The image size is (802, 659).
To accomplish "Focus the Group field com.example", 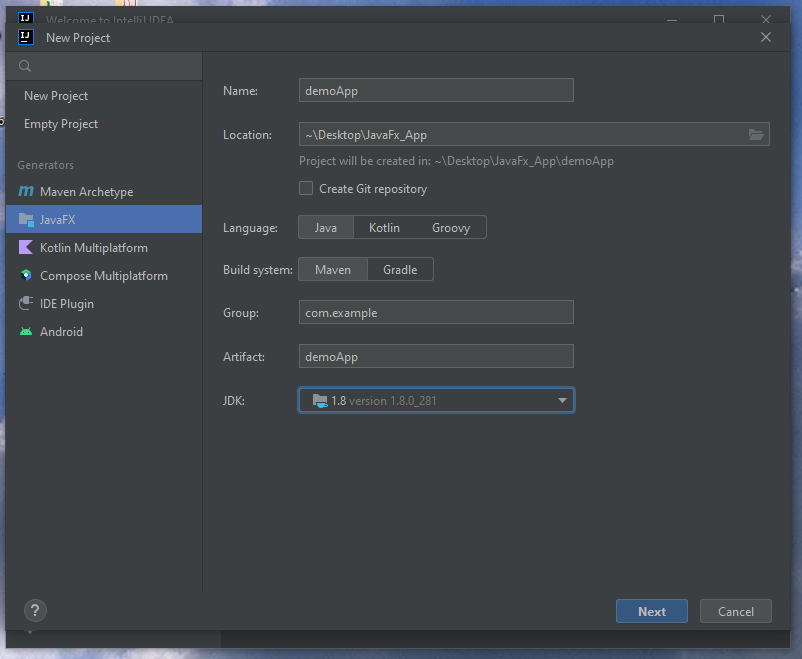I will tap(436, 312).
